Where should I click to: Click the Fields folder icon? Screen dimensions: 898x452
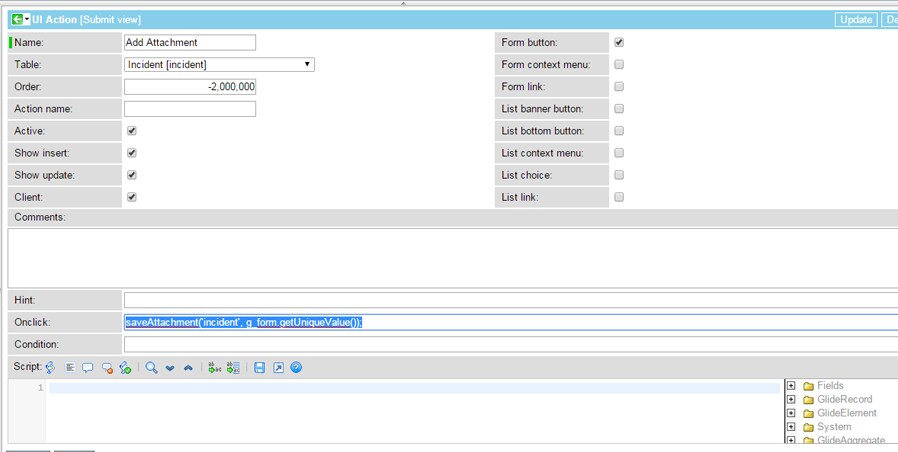[x=809, y=386]
